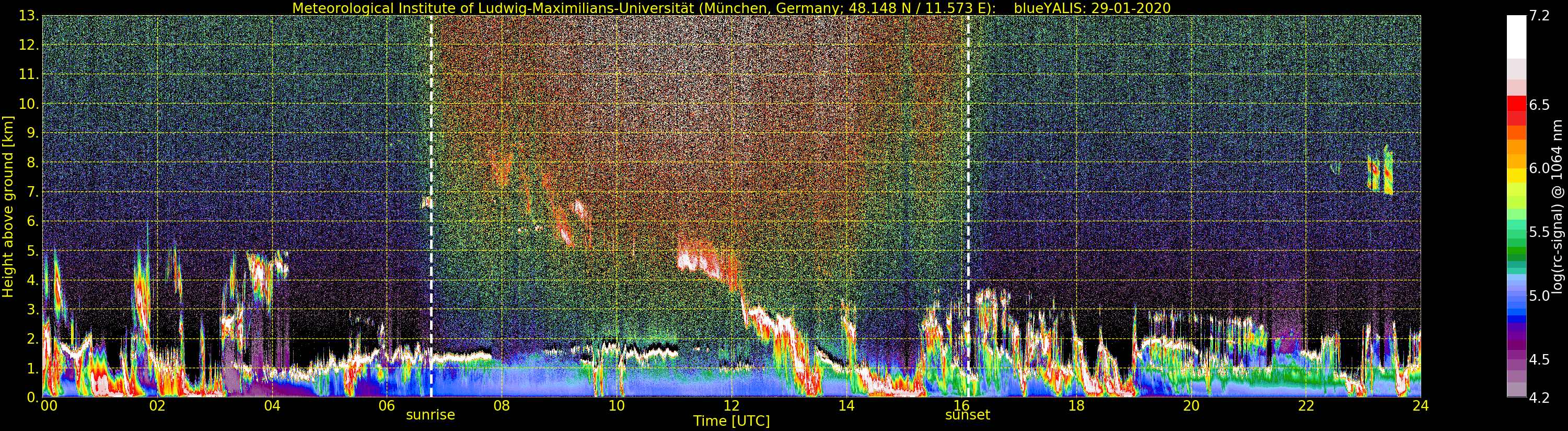Click the small cloud echo just before sunrise at 6.7 km
This screenshot has width=1568, height=431.
426,202
